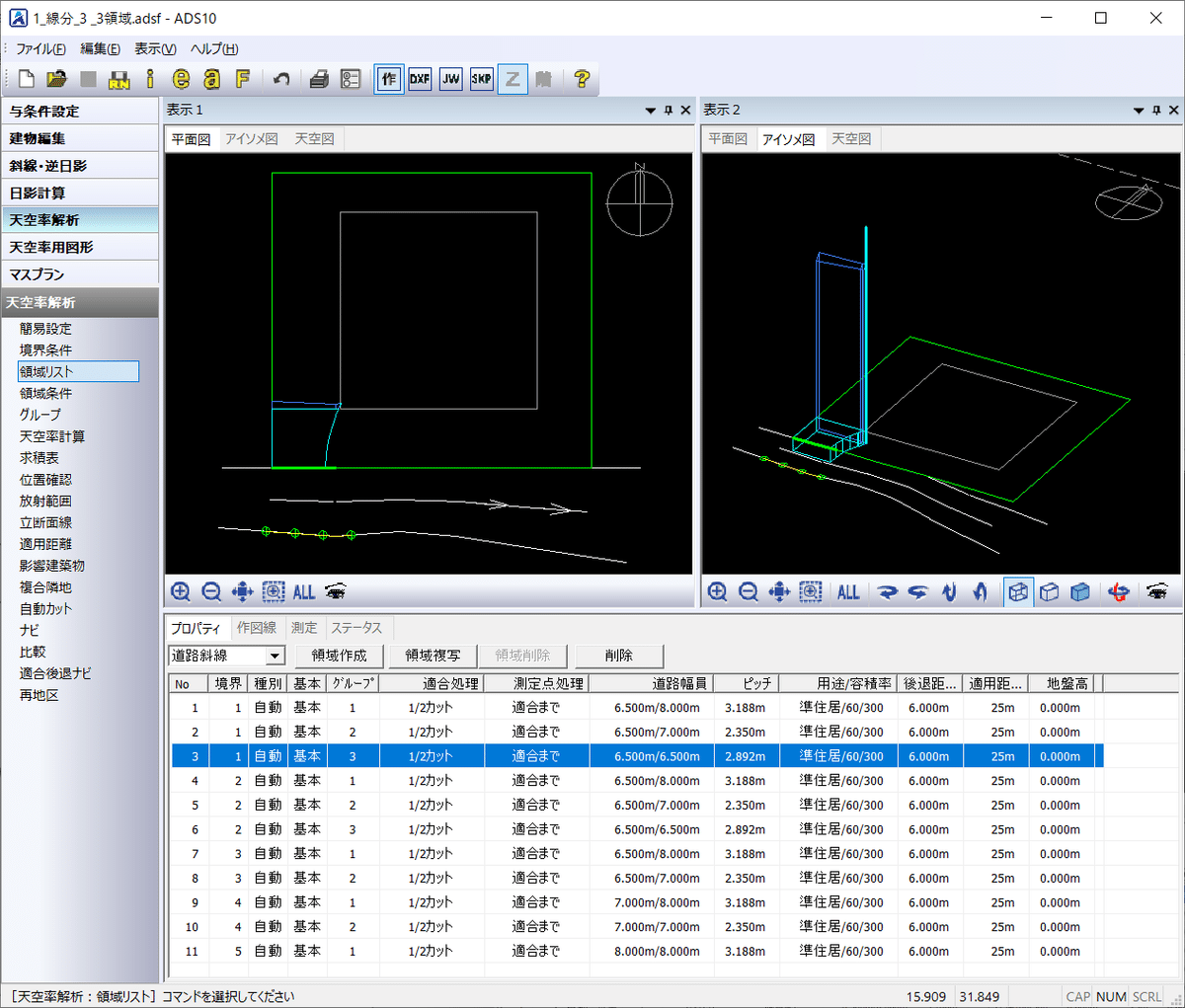
Task: Select 自動カット in the sidebar
Action: 45,609
